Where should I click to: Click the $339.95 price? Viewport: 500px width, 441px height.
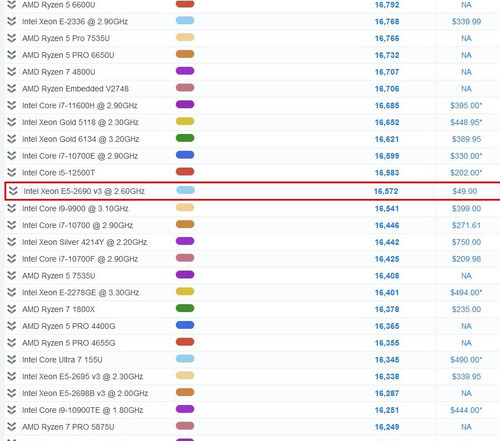pos(466,376)
